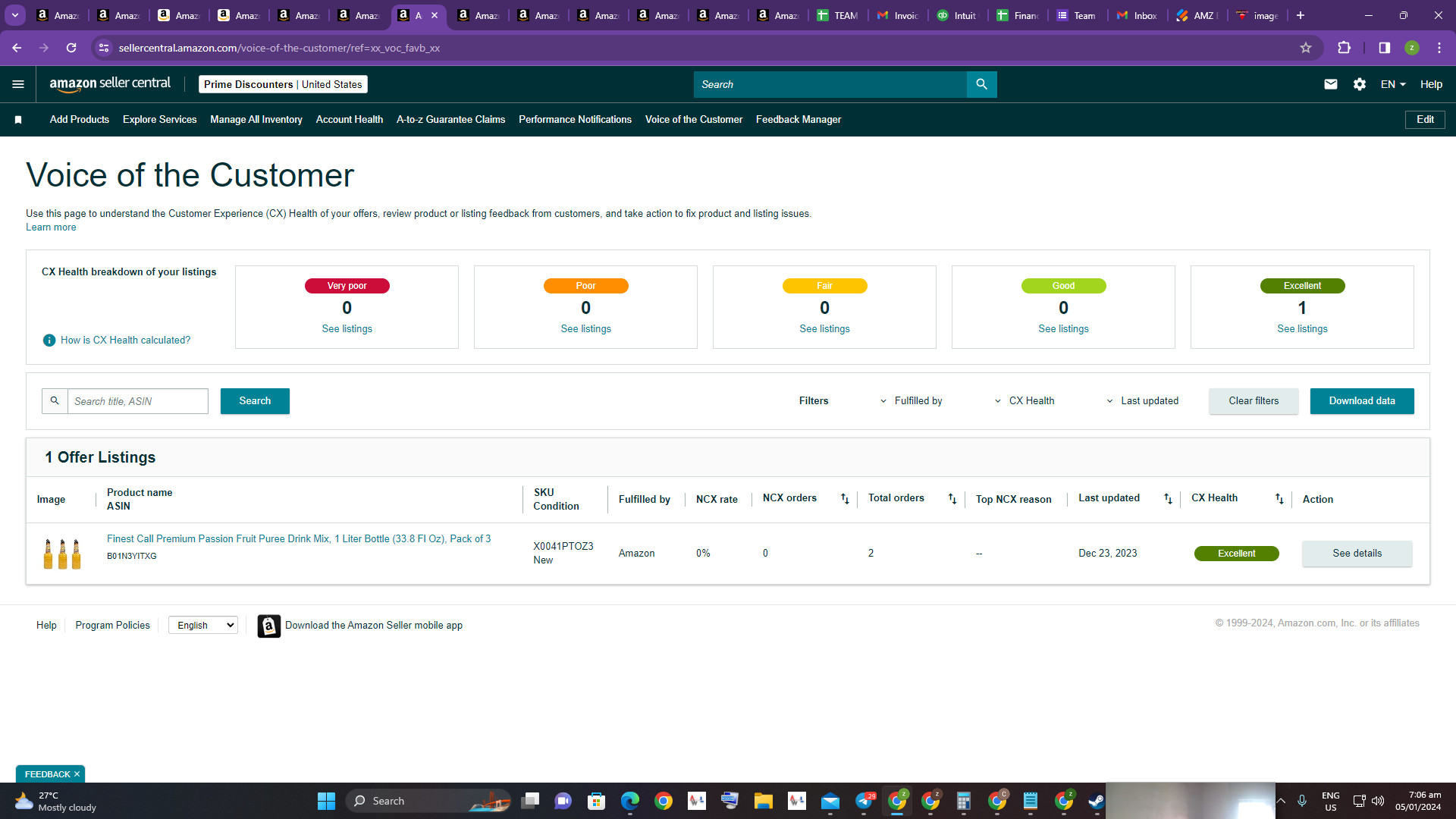Image resolution: width=1456 pixels, height=819 pixels.
Task: Open the Chrome three-dot menu
Action: 1439,48
